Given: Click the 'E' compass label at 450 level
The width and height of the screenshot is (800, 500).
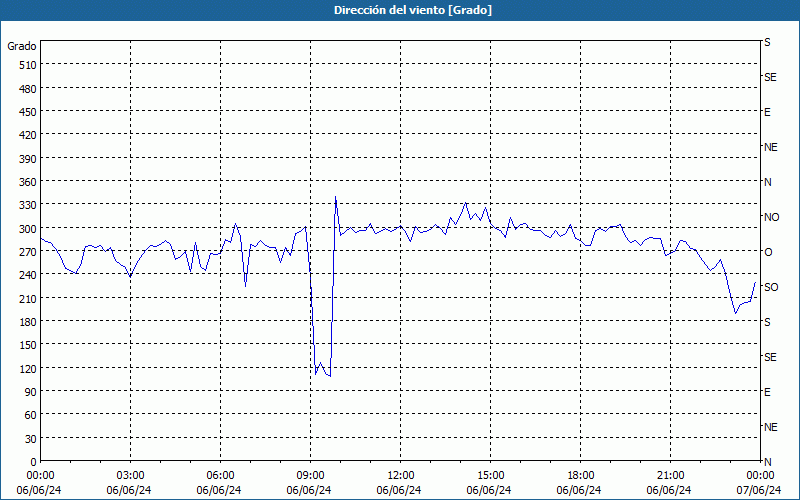Looking at the screenshot, I should [767, 112].
